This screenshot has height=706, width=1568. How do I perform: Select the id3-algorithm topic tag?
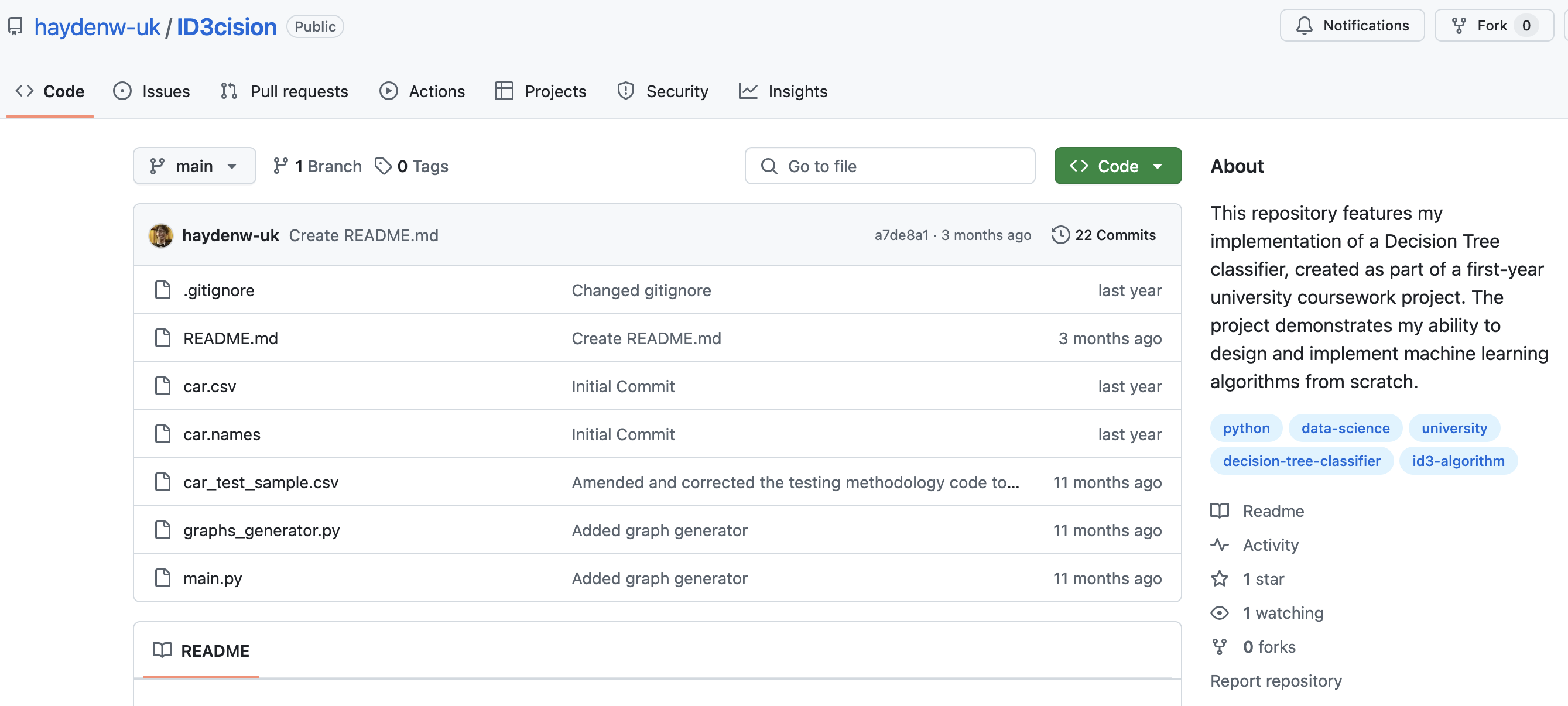click(1458, 461)
